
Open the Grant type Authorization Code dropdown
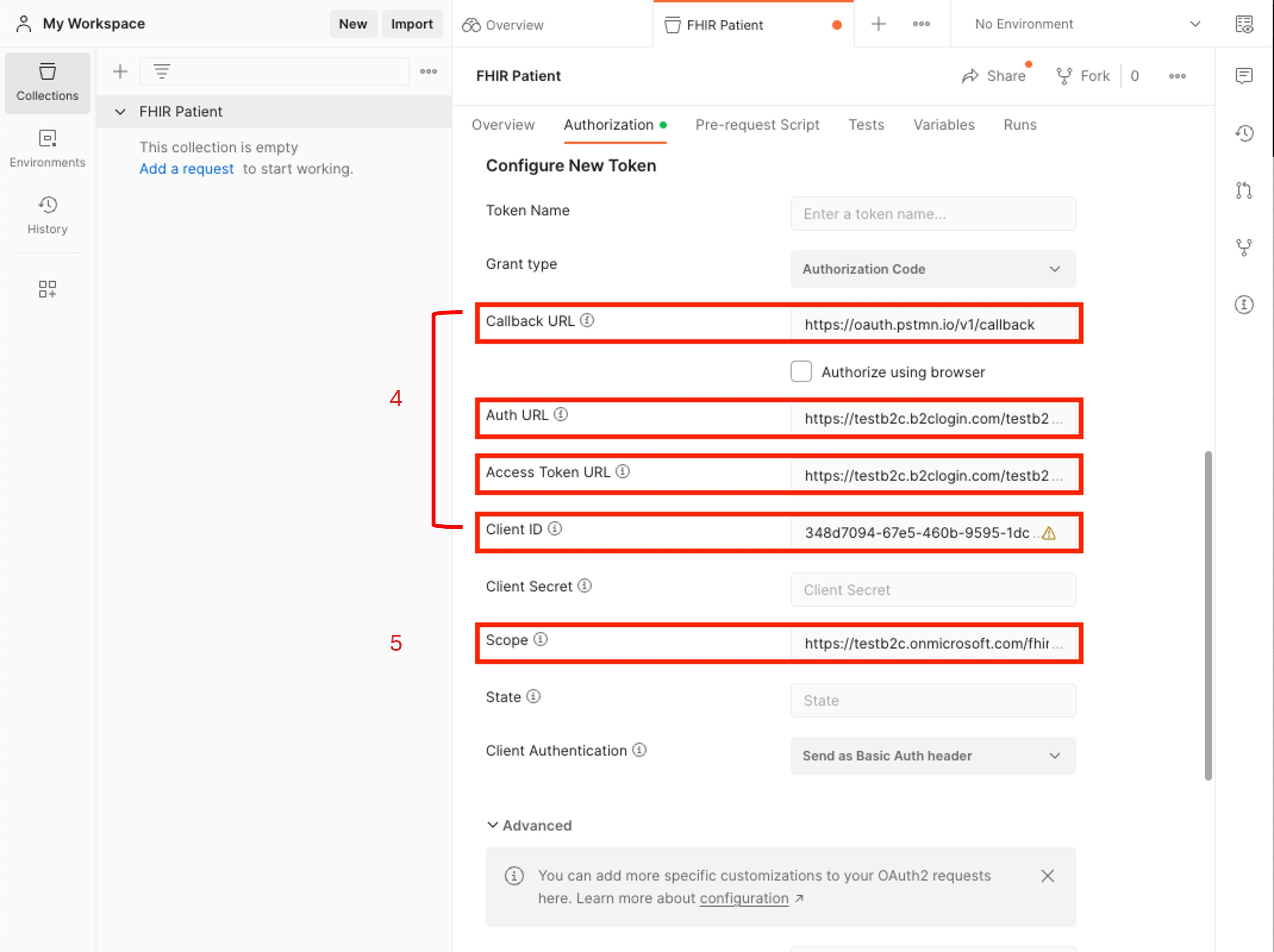click(x=933, y=269)
